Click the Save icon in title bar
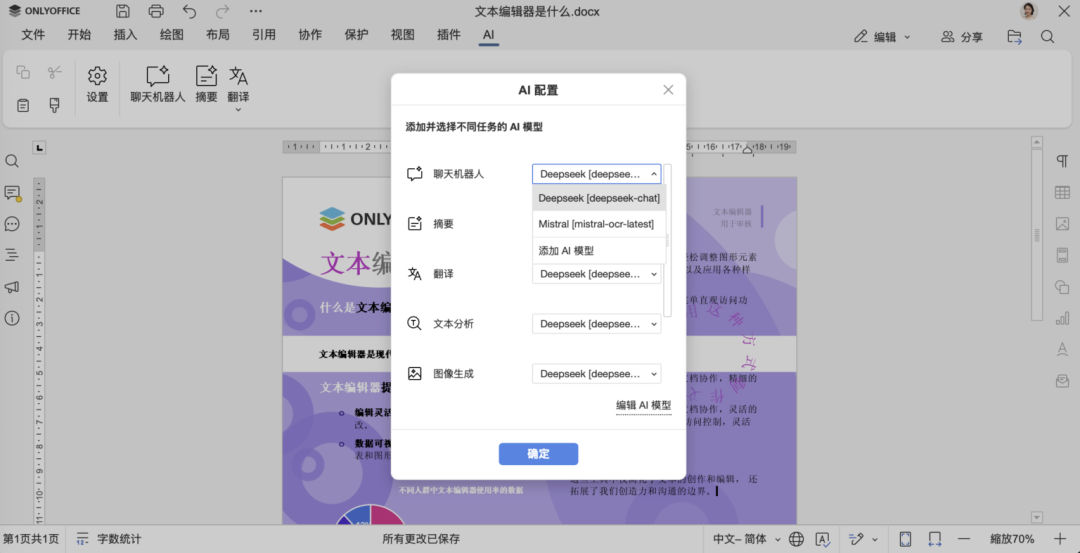1080x553 pixels. pyautogui.click(x=123, y=11)
